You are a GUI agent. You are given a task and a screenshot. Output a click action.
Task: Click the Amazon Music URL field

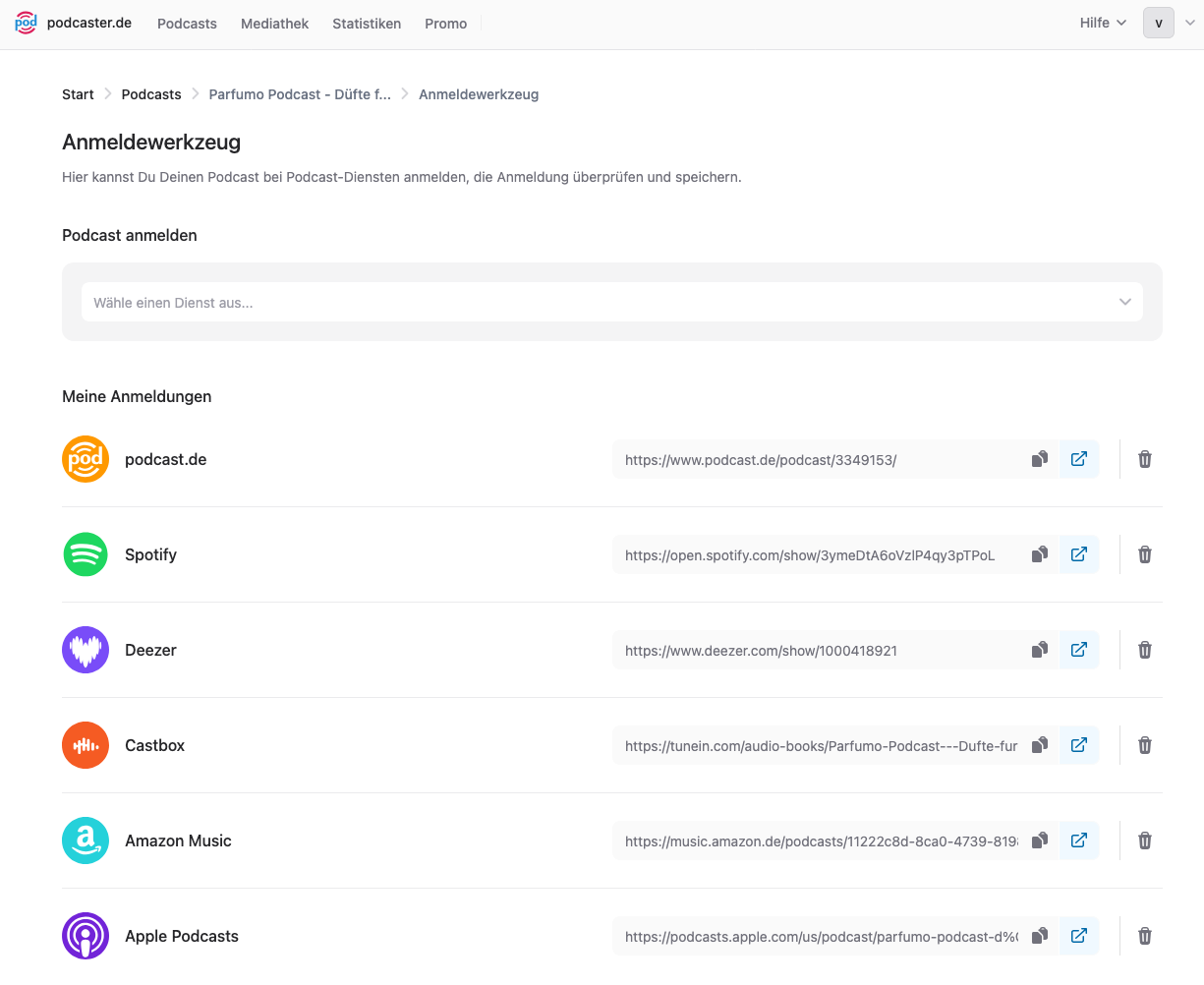click(x=822, y=840)
